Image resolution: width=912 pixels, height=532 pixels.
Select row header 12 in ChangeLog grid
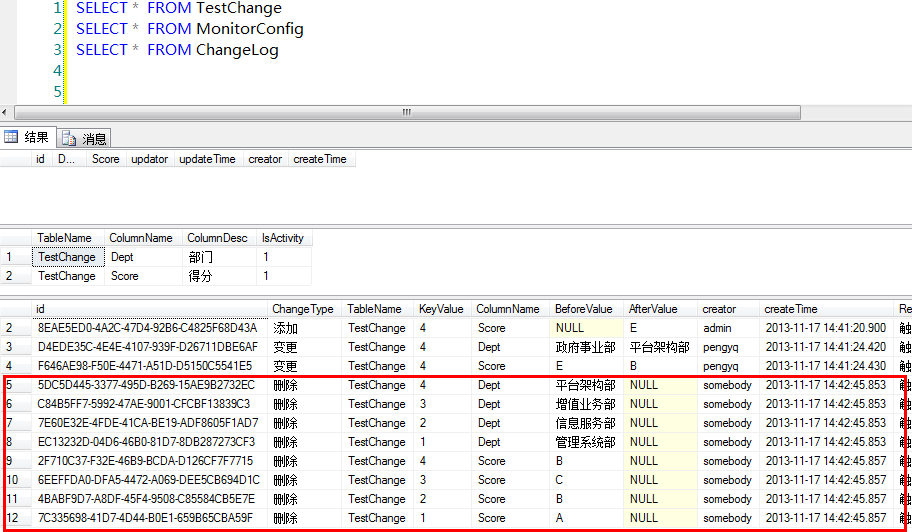[x=16, y=518]
